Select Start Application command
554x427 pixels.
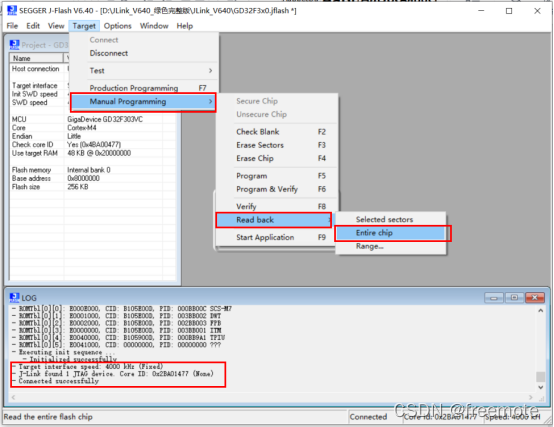click(x=277, y=237)
